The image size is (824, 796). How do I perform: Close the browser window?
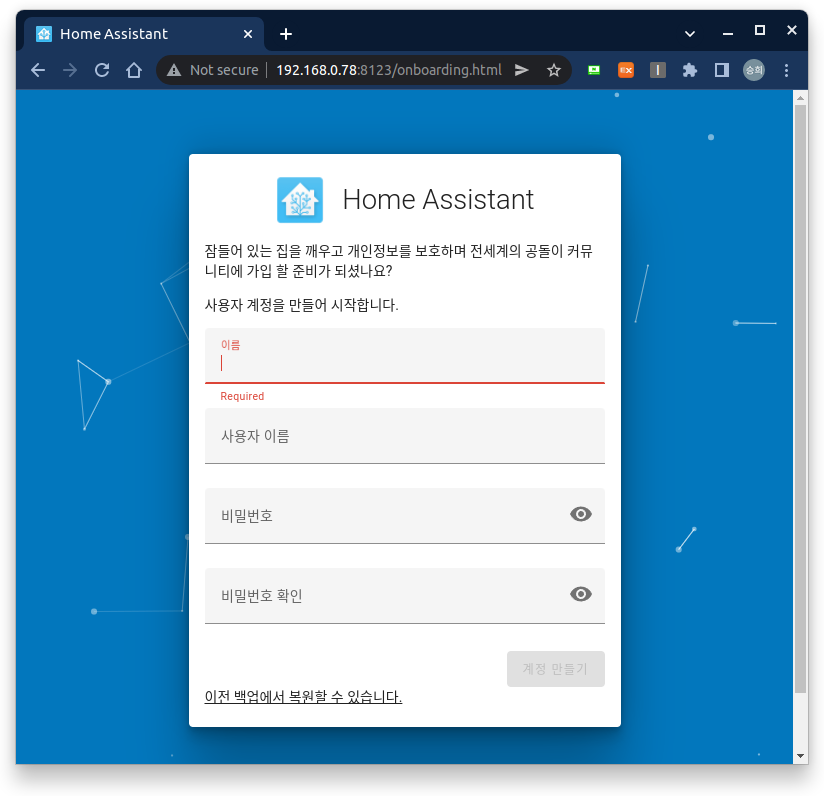tap(792, 30)
